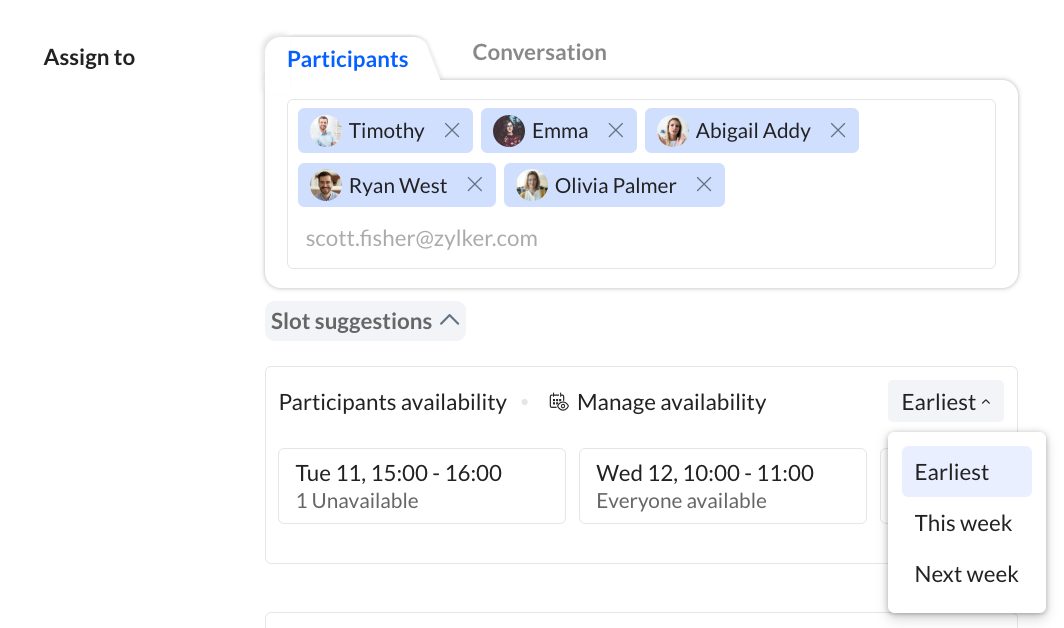Select Earliest option in dropdown list
The width and height of the screenshot is (1064, 628).
[966, 472]
